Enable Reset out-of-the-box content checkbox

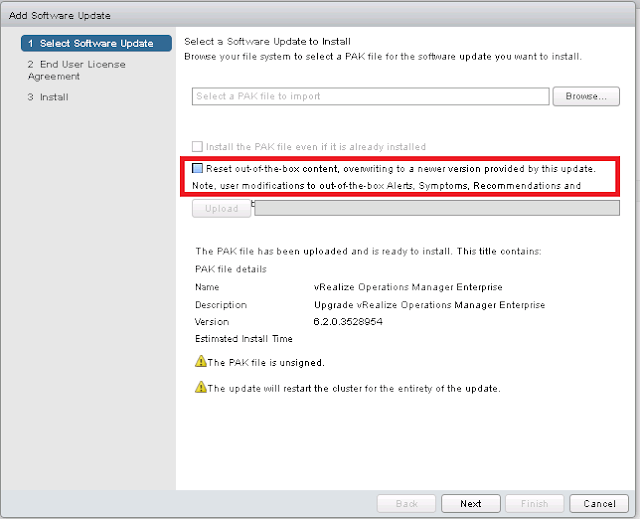[x=198, y=169]
